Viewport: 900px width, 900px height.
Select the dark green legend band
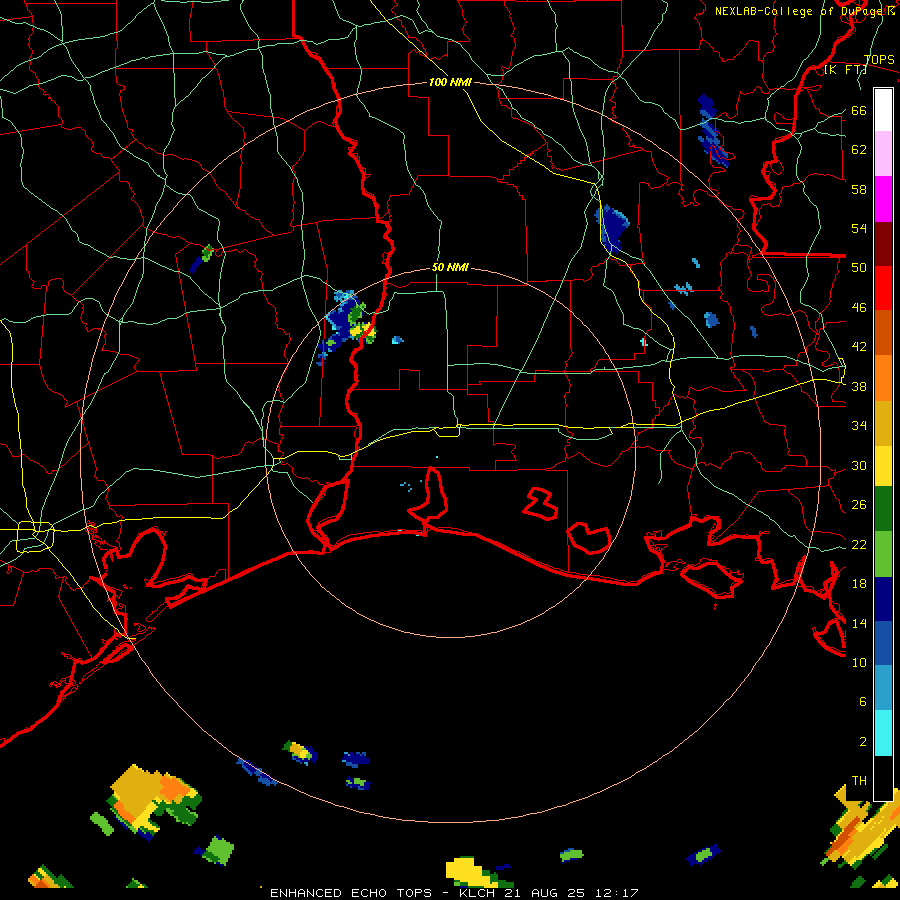pos(883,509)
